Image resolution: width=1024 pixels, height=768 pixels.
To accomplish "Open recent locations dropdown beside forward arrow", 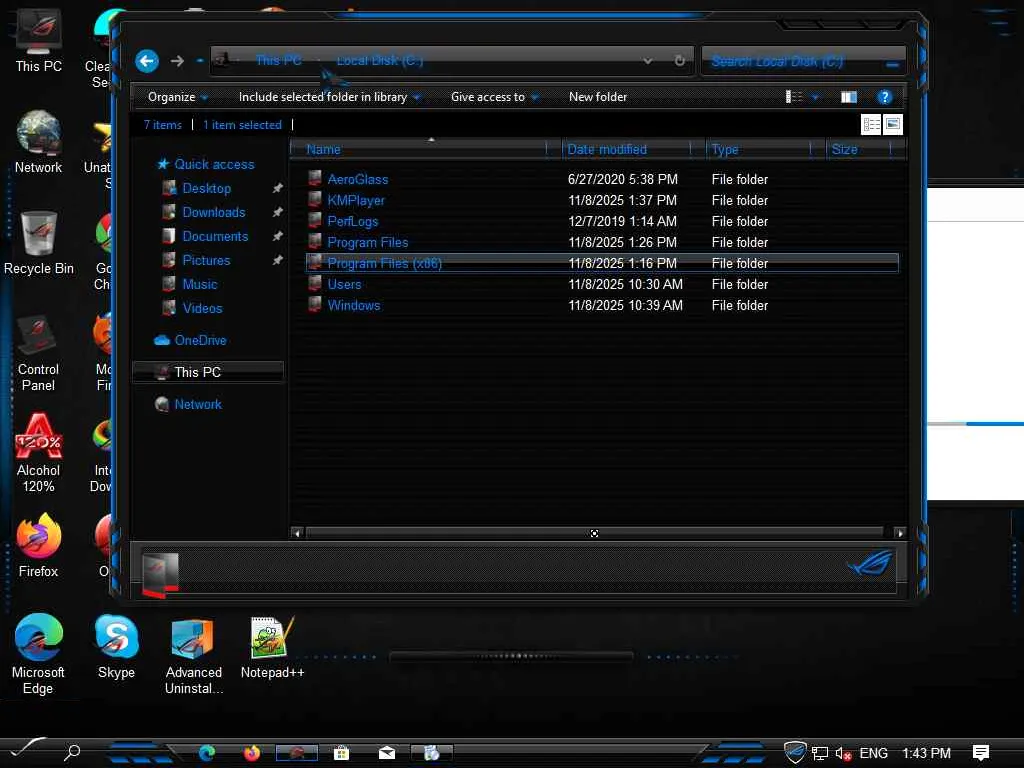I will [x=200, y=61].
